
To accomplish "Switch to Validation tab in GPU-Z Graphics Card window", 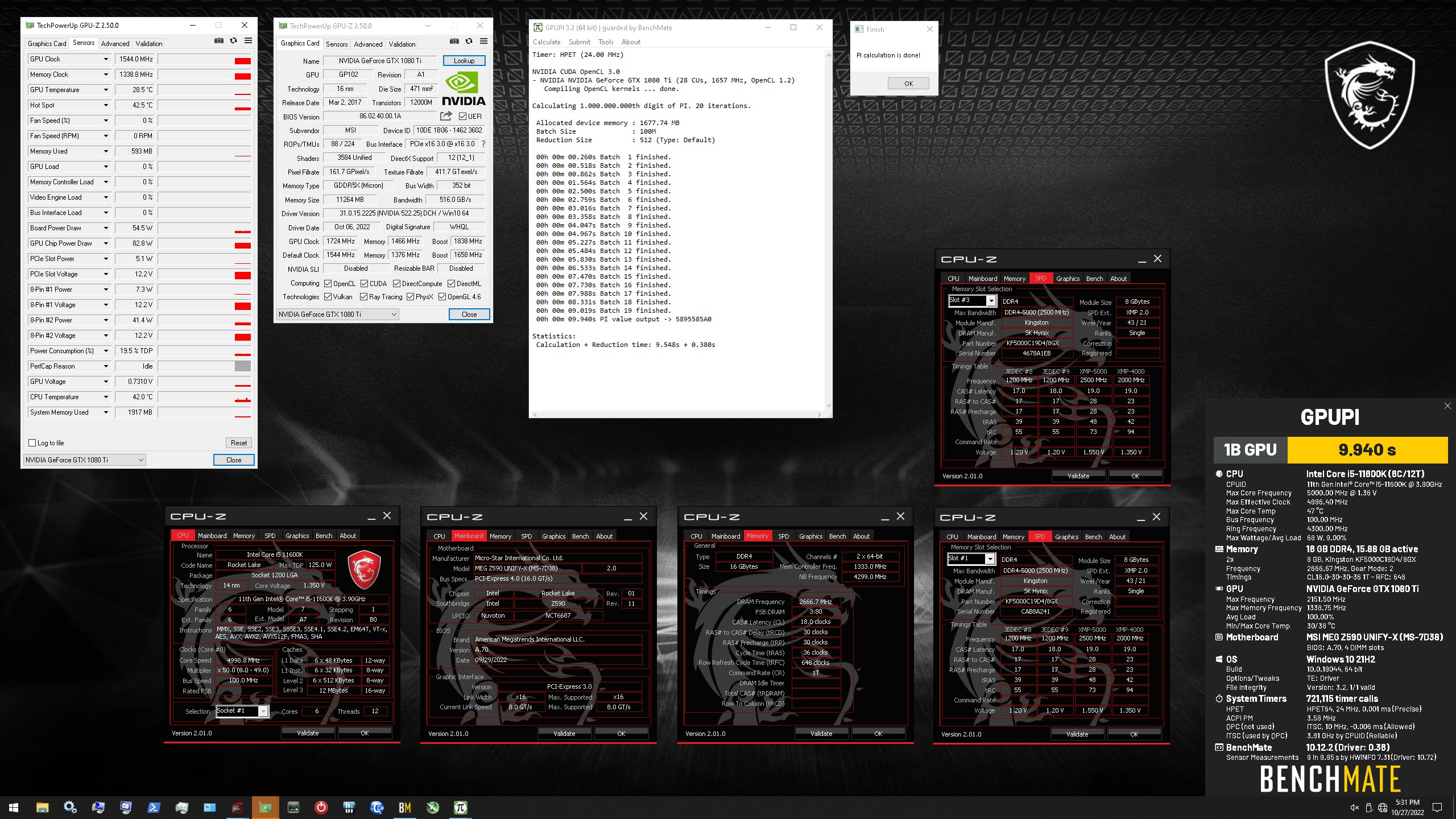I will point(402,44).
